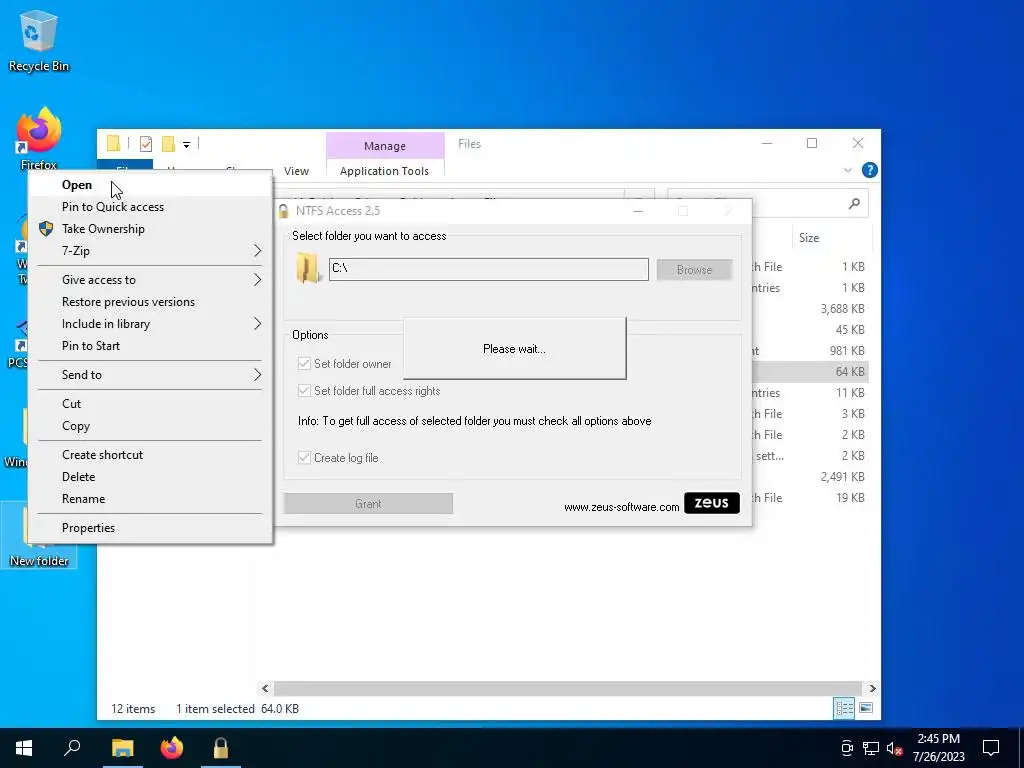Select the 3,688 KB file row
This screenshot has width=1024, height=768.
(810, 309)
